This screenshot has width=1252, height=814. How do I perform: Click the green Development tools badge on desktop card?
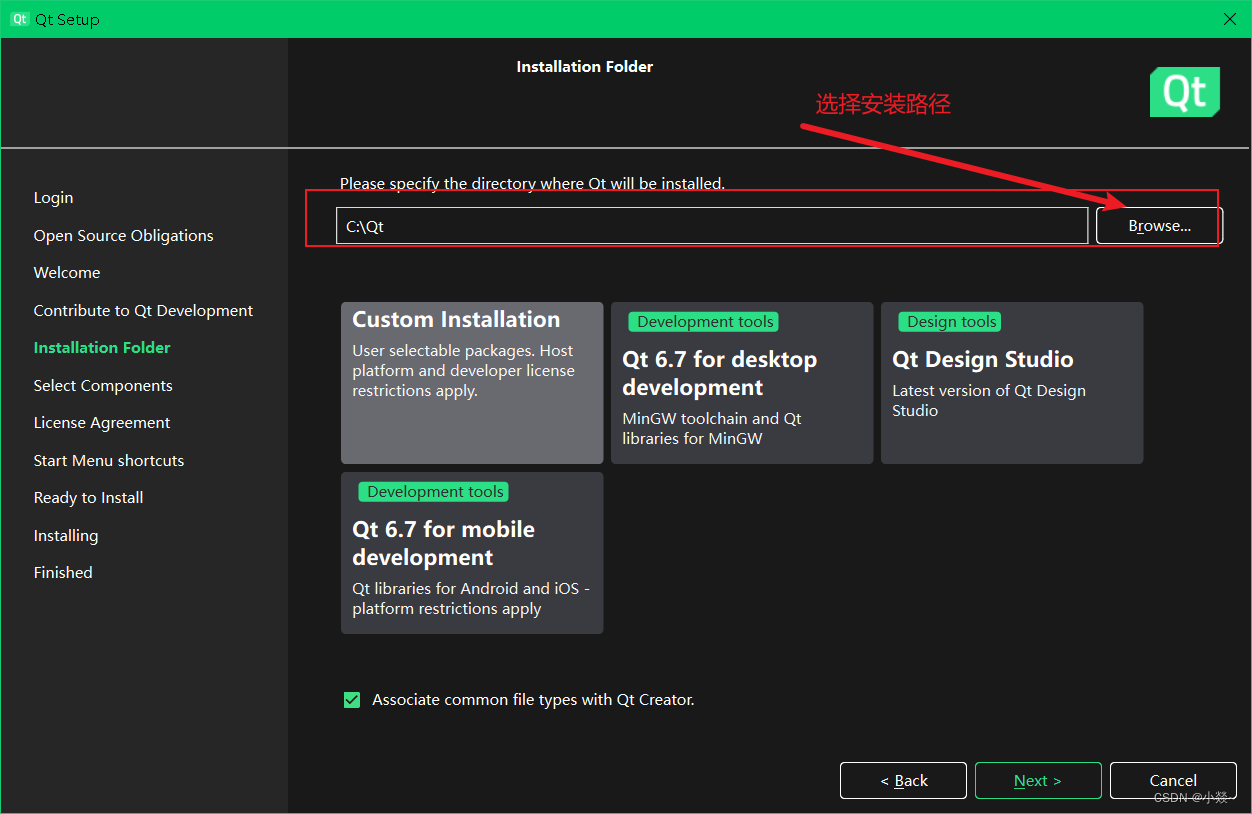703,321
